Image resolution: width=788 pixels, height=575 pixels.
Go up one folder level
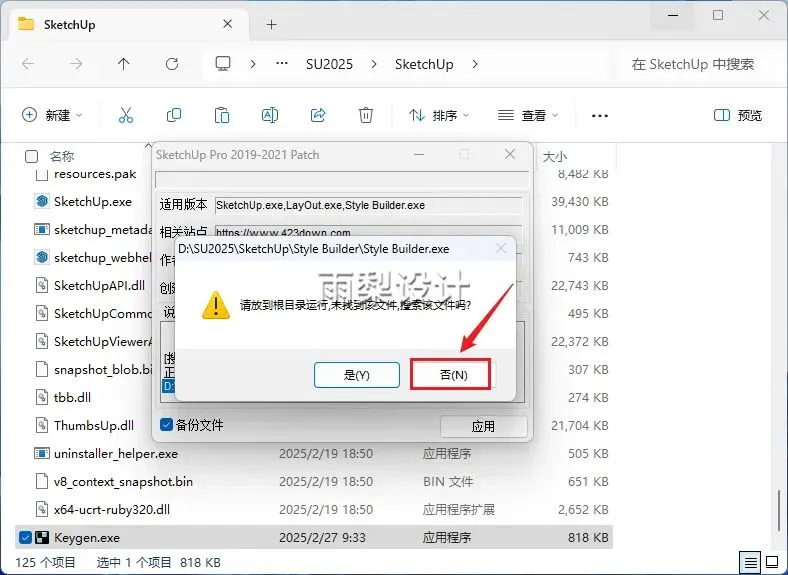point(124,64)
